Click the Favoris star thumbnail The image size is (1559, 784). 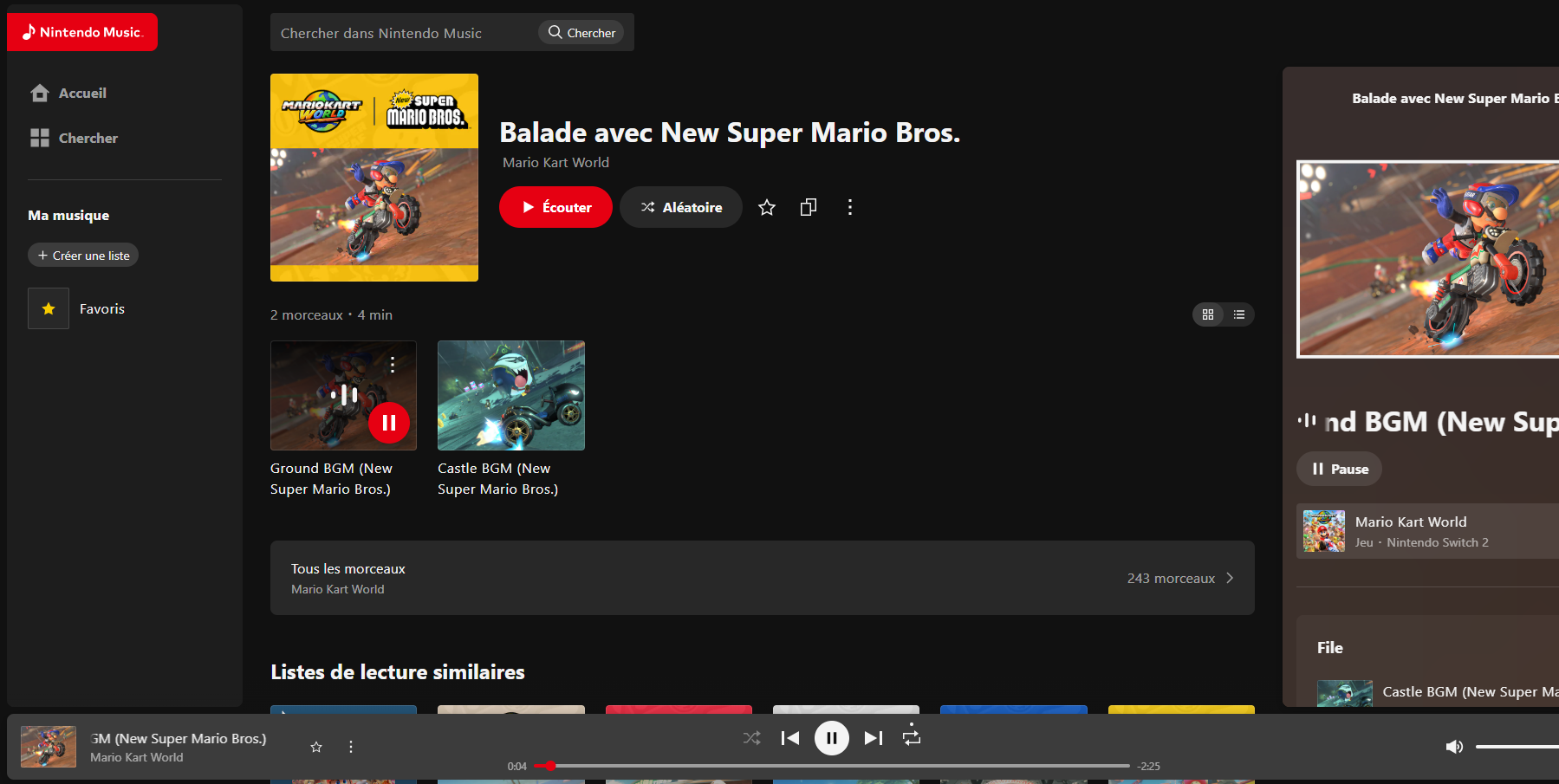pyautogui.click(x=49, y=308)
